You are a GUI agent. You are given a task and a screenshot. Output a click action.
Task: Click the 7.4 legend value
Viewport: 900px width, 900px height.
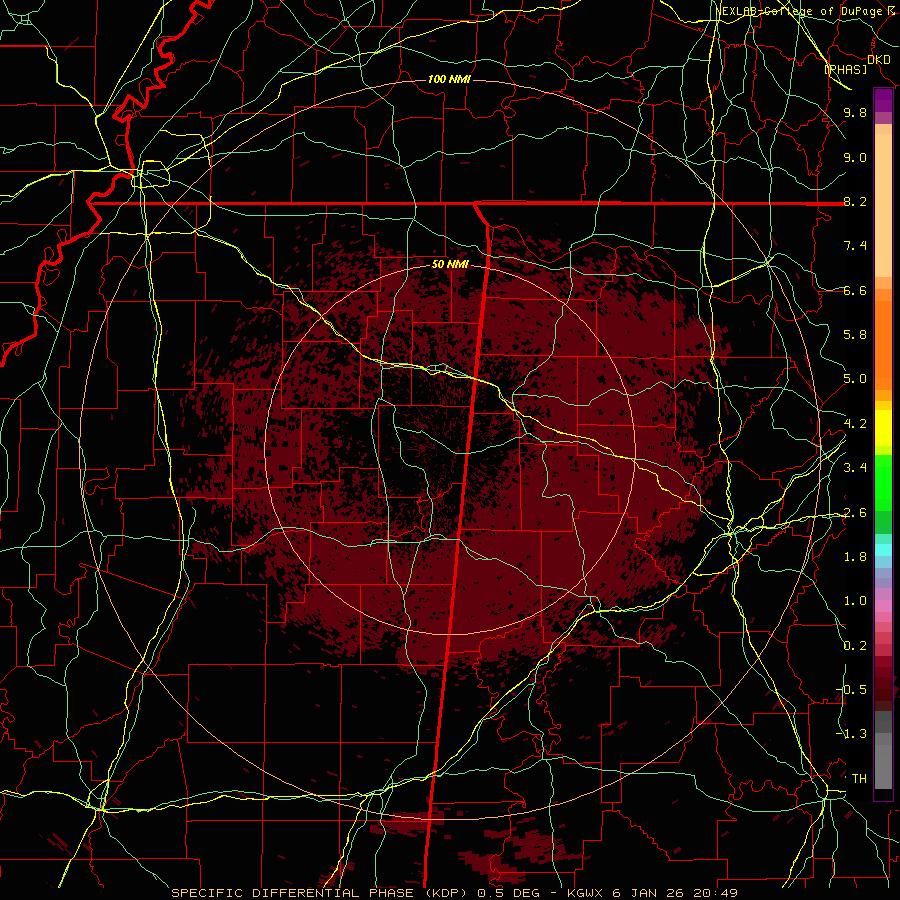[855, 246]
